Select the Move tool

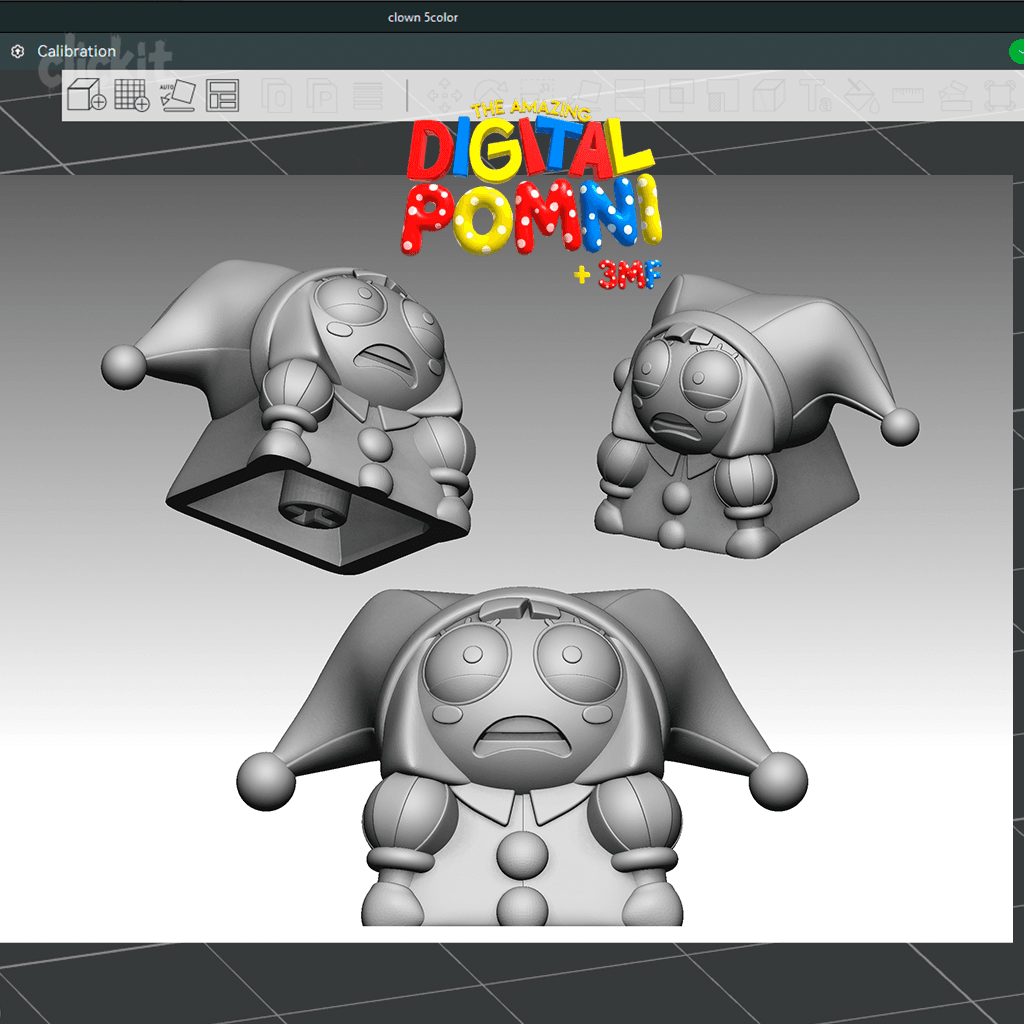point(445,96)
